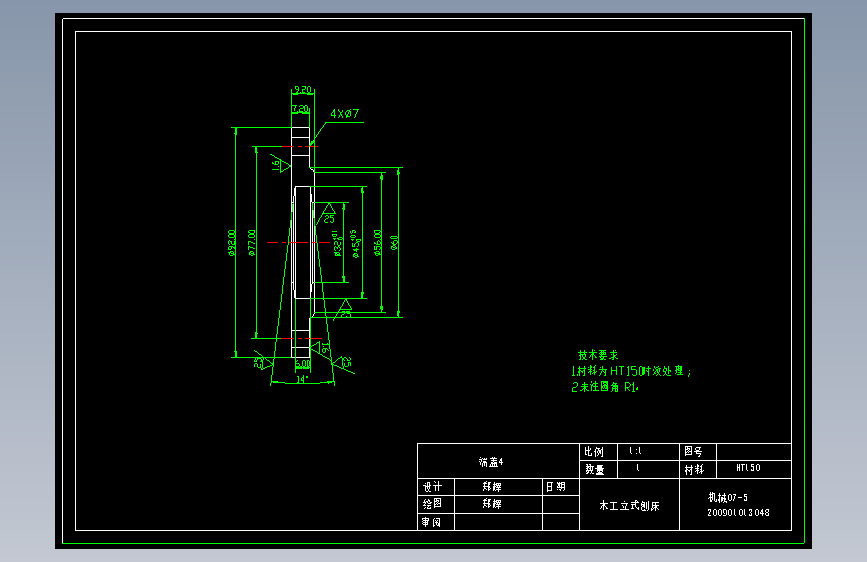Click the ø45 toleranced dimension text
This screenshot has height=562, width=867.
pyautogui.click(x=357, y=244)
